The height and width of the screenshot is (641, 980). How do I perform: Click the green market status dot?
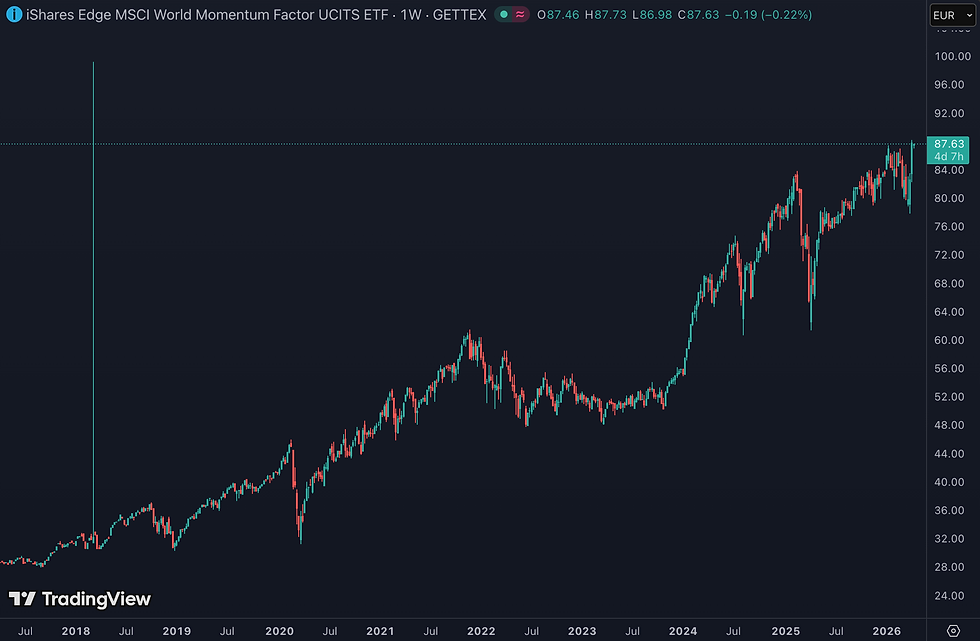tap(504, 14)
